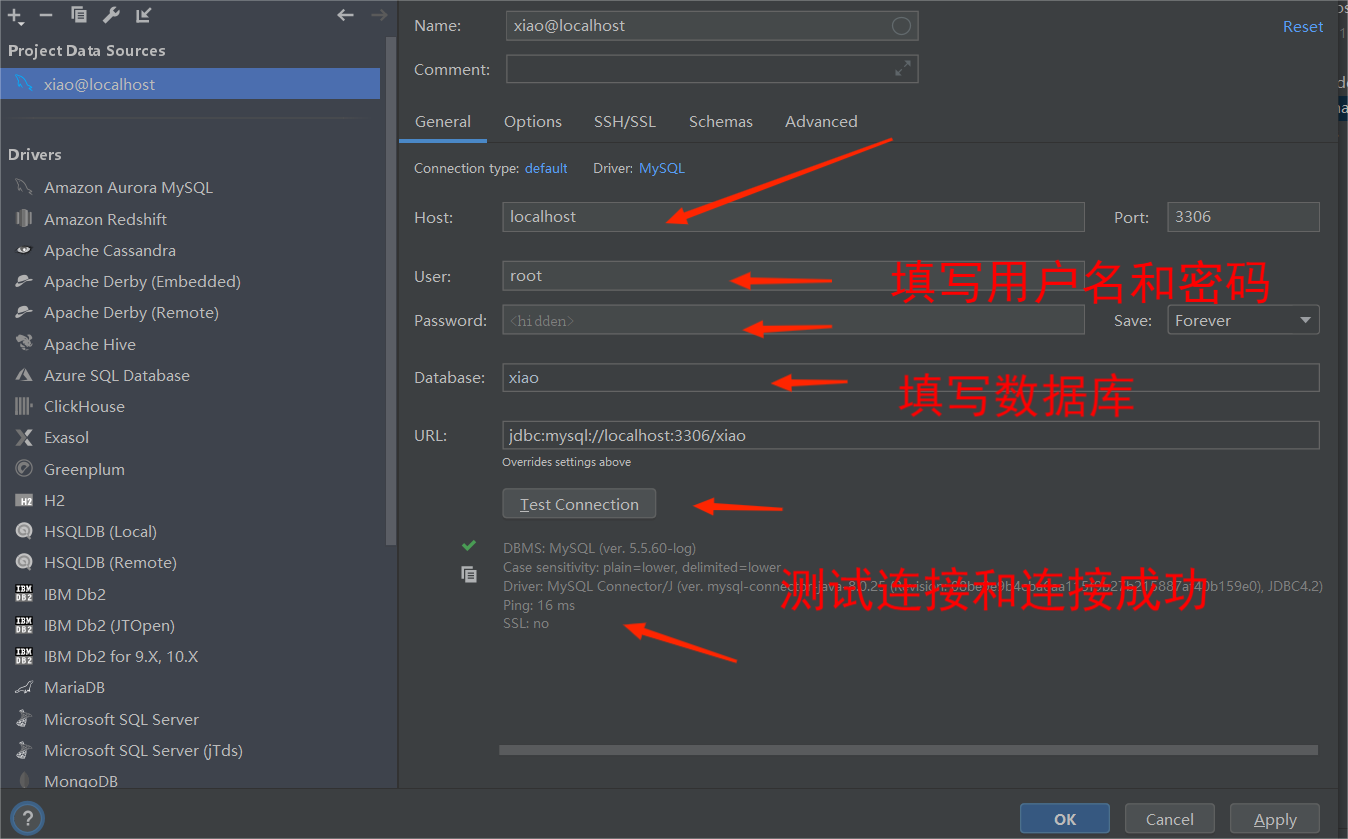Go forward with the right arrow

(378, 15)
